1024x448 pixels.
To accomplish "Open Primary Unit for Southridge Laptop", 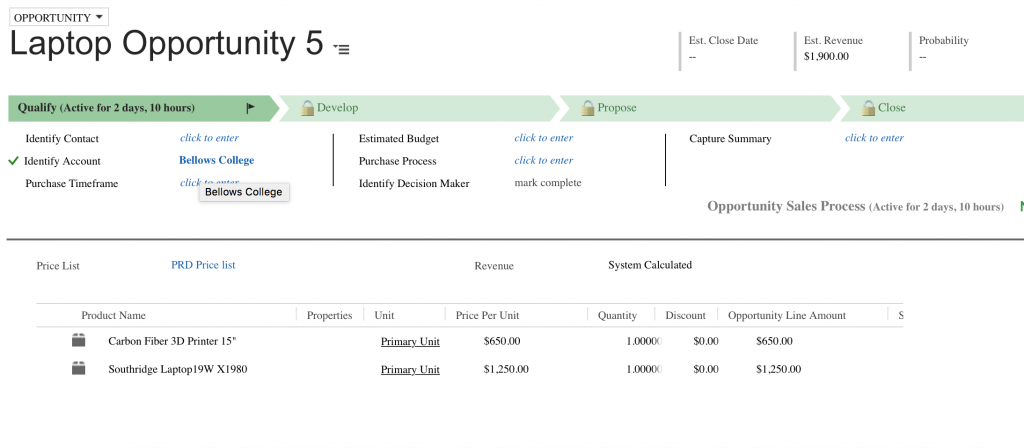I will [410, 369].
